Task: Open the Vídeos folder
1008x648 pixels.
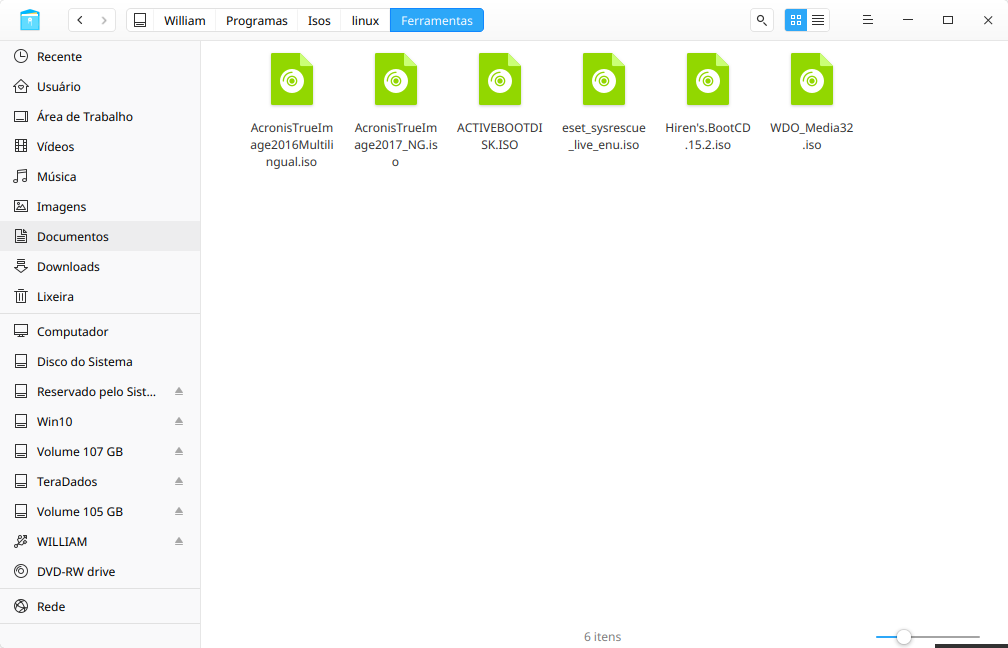Action: 100,147
